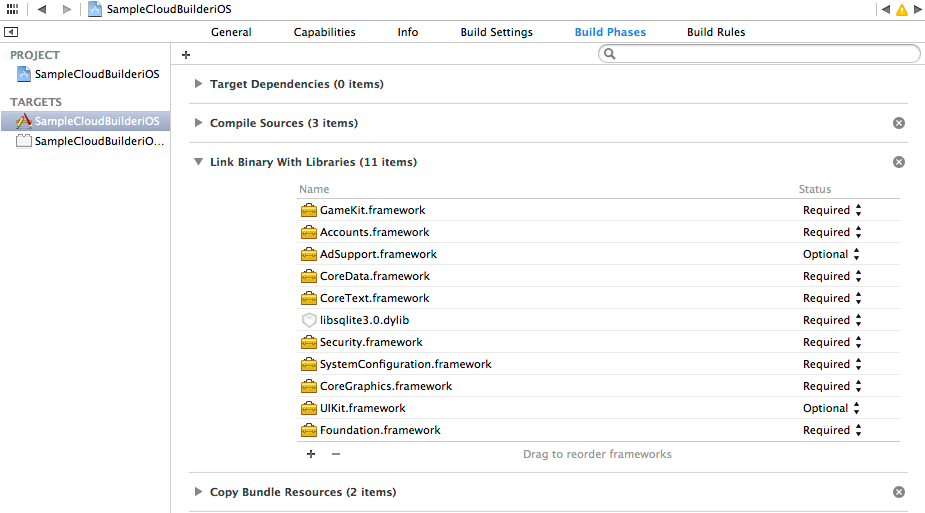Switch to the General tab
925x513 pixels.
[x=231, y=32]
